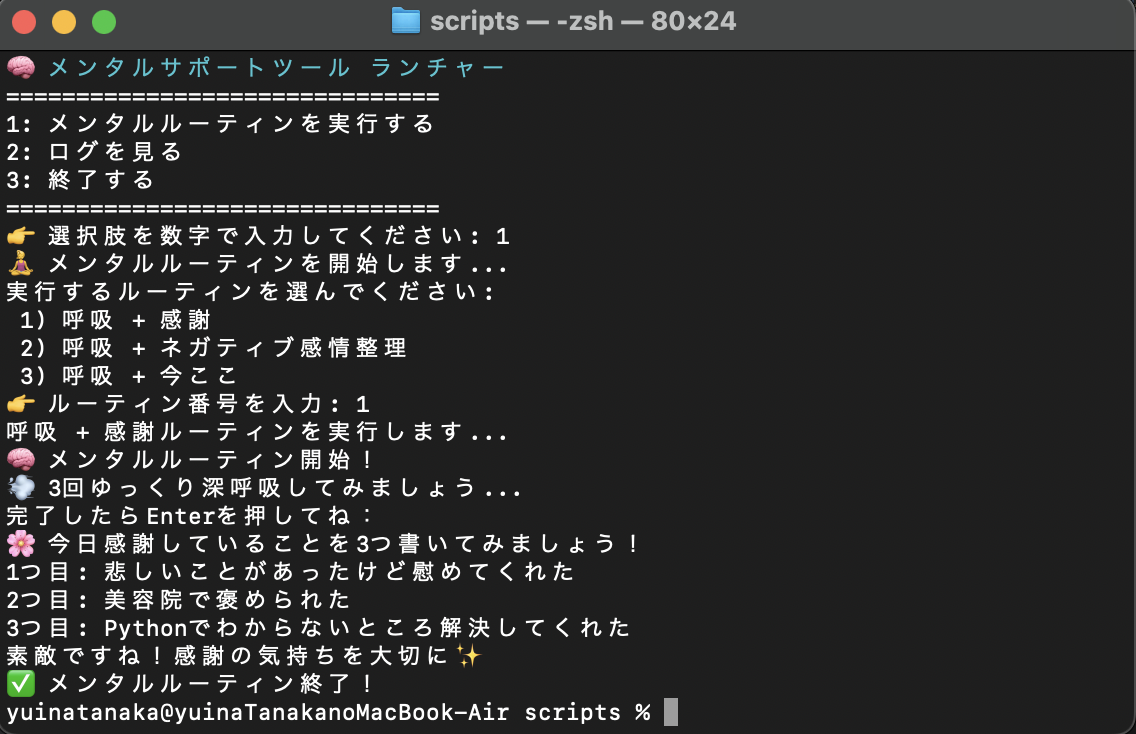The width and height of the screenshot is (1136, 734).
Task: Click routine option '3) 呼吸 + 今ここ'
Action: (x=128, y=375)
